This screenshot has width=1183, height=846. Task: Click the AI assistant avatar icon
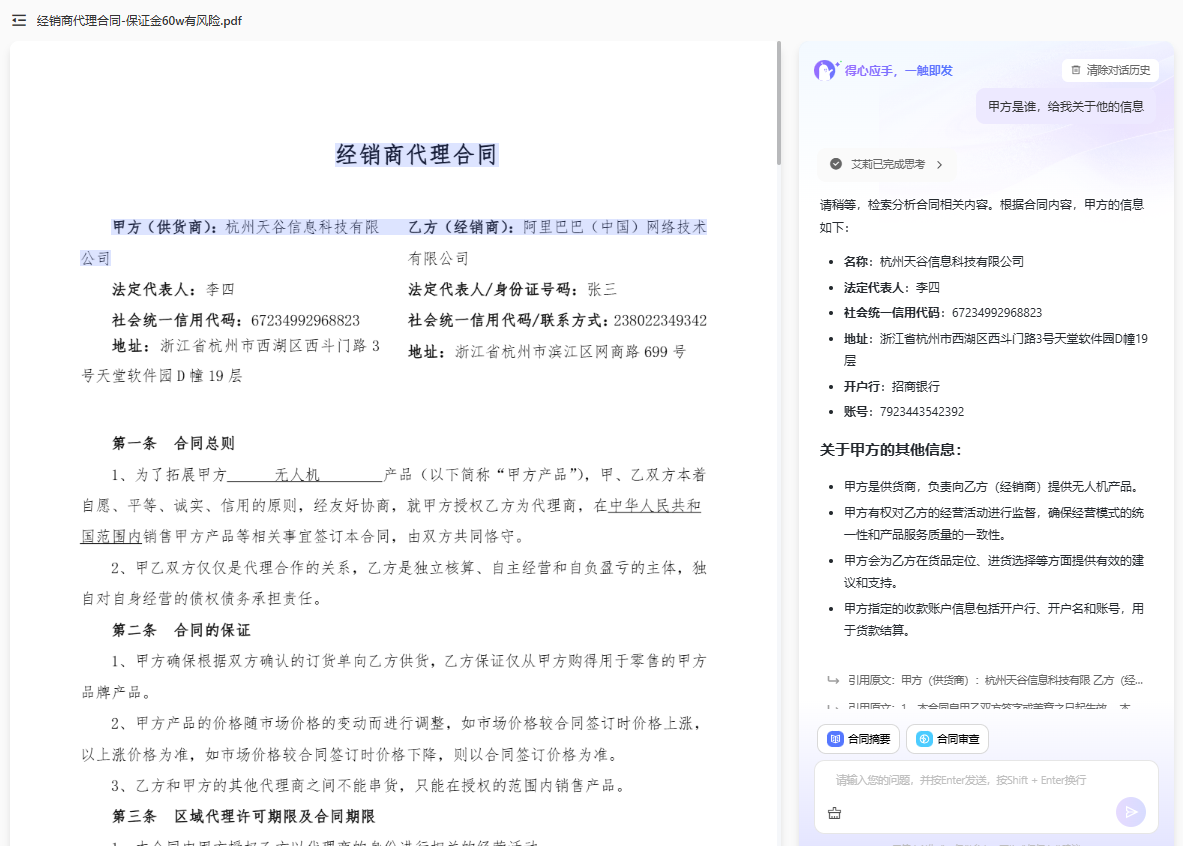click(x=826, y=70)
